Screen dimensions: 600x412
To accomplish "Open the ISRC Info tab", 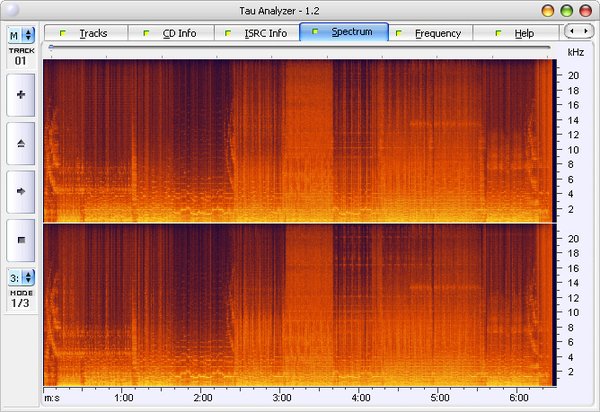I will click(x=257, y=33).
